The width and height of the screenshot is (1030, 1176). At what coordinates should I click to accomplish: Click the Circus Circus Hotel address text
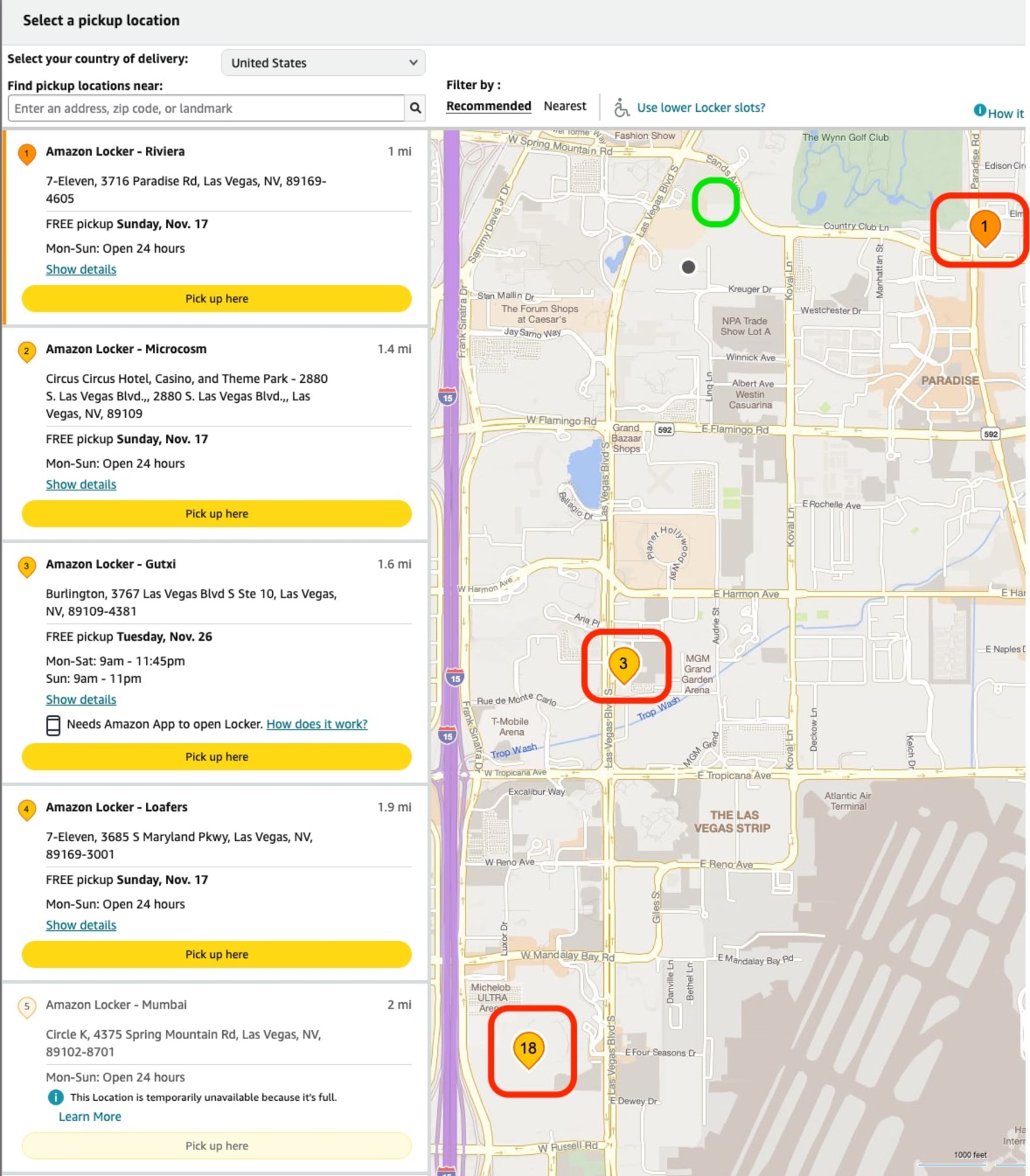187,396
